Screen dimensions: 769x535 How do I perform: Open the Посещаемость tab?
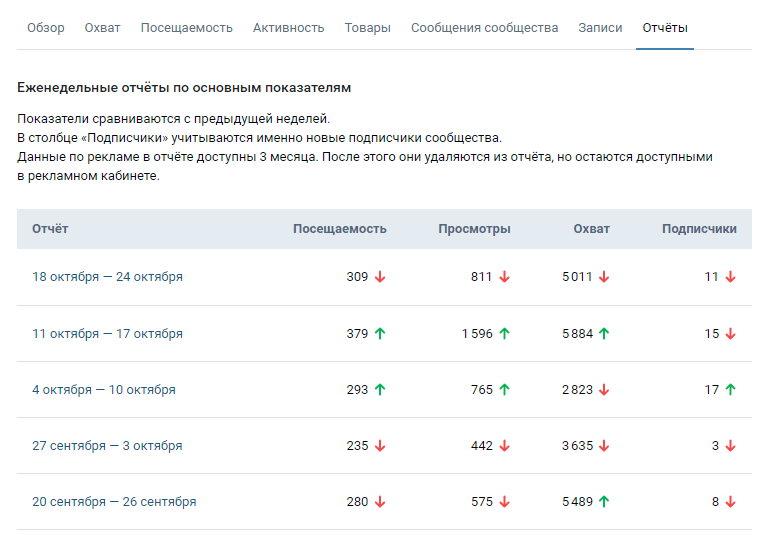[x=186, y=28]
